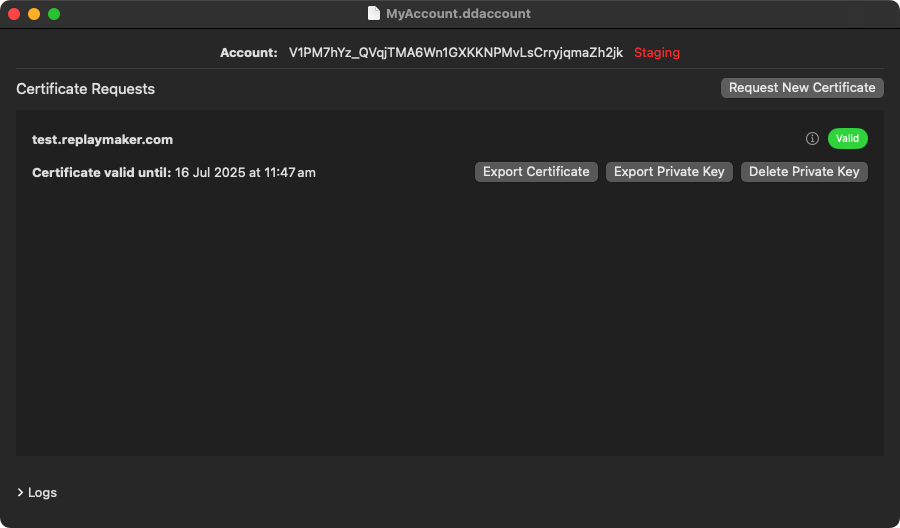Expand the Logs section chevron
This screenshot has height=528, width=900.
pyautogui.click(x=20, y=493)
